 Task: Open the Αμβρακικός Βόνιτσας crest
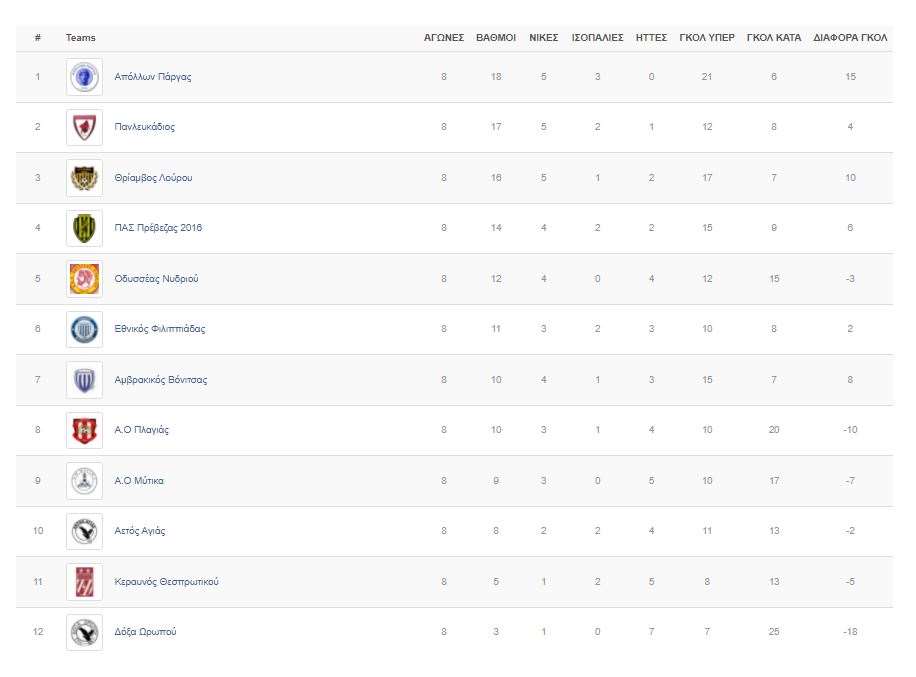point(84,380)
